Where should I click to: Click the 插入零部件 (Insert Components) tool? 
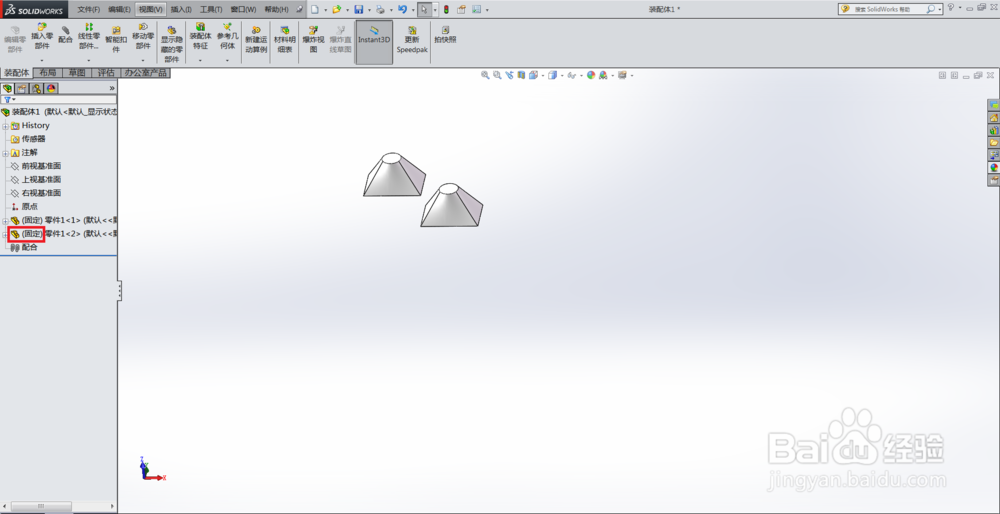coord(42,36)
